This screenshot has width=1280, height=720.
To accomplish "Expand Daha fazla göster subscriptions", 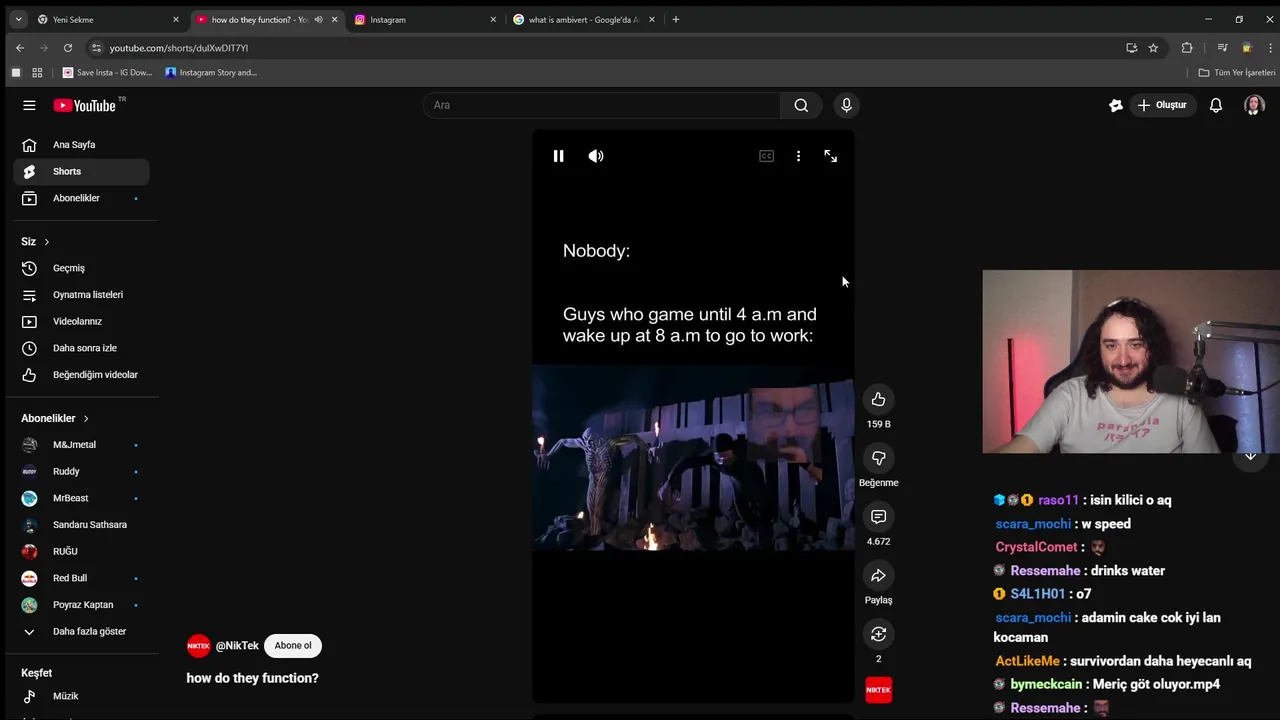I will coord(81,632).
